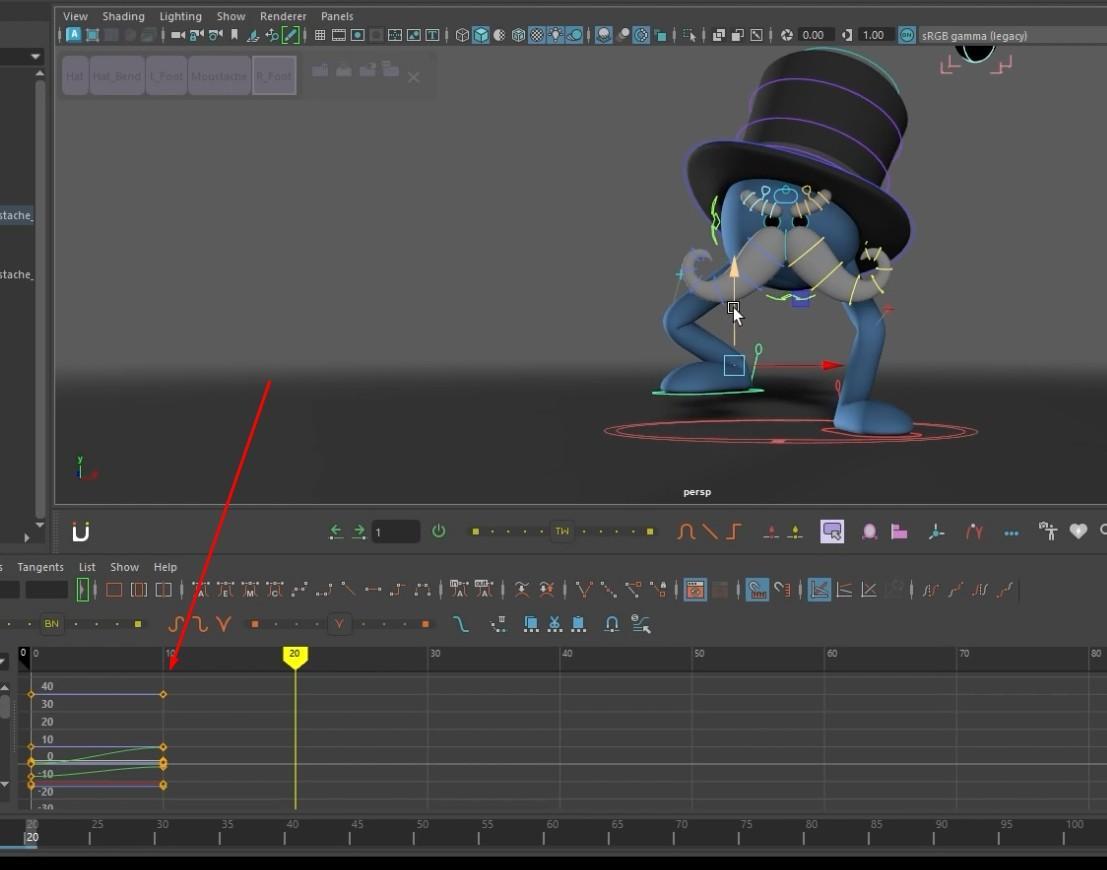Screen dimensions: 1107x870
Task: Enable wireframe display cube icon
Action: 462,35
